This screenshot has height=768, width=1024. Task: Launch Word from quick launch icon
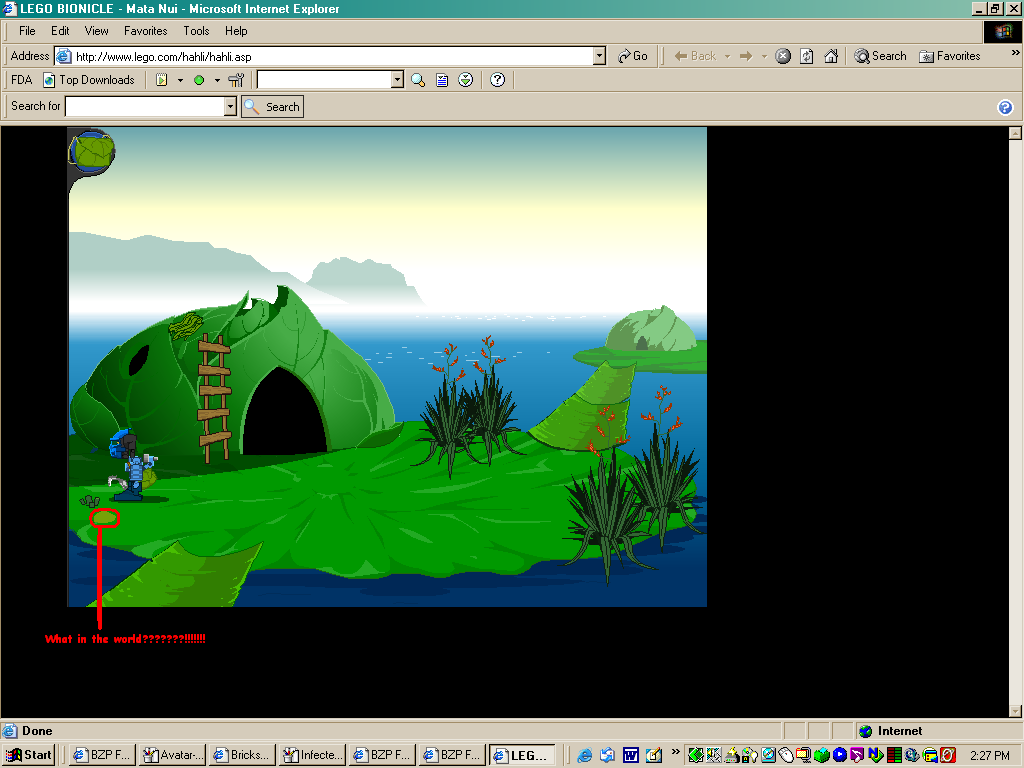[x=631, y=755]
